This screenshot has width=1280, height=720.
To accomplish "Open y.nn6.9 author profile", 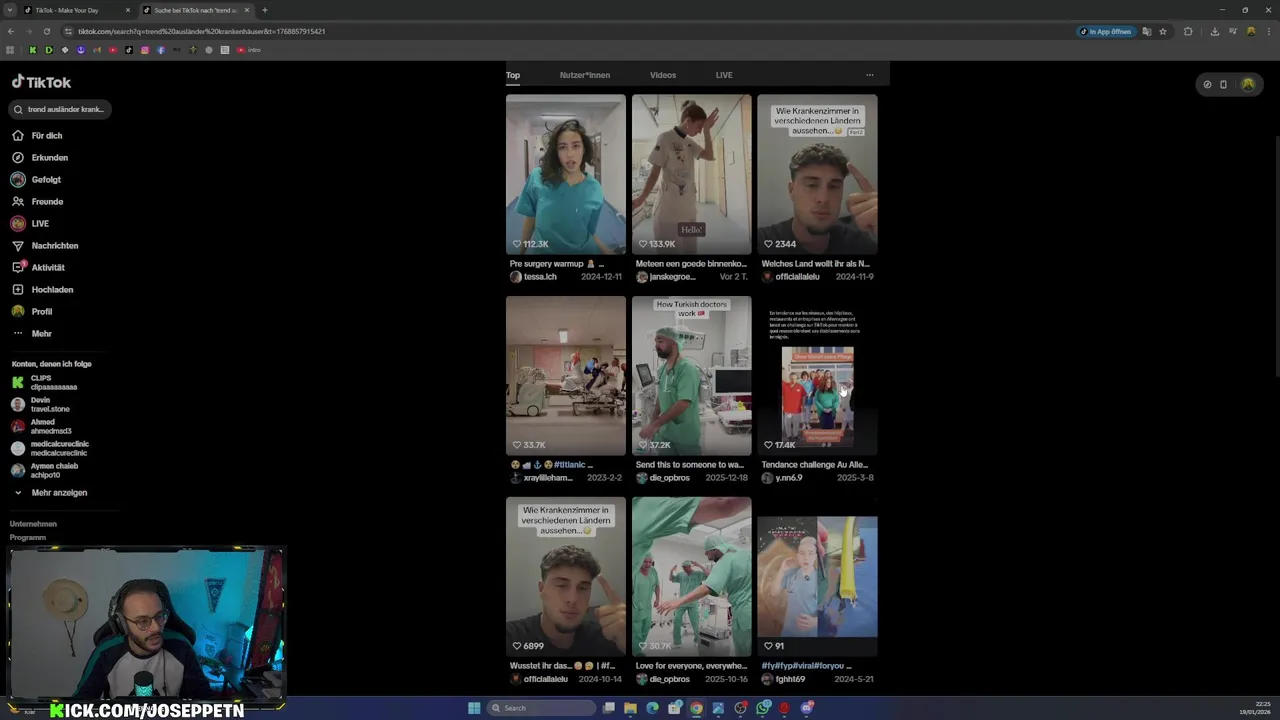I will coord(782,478).
